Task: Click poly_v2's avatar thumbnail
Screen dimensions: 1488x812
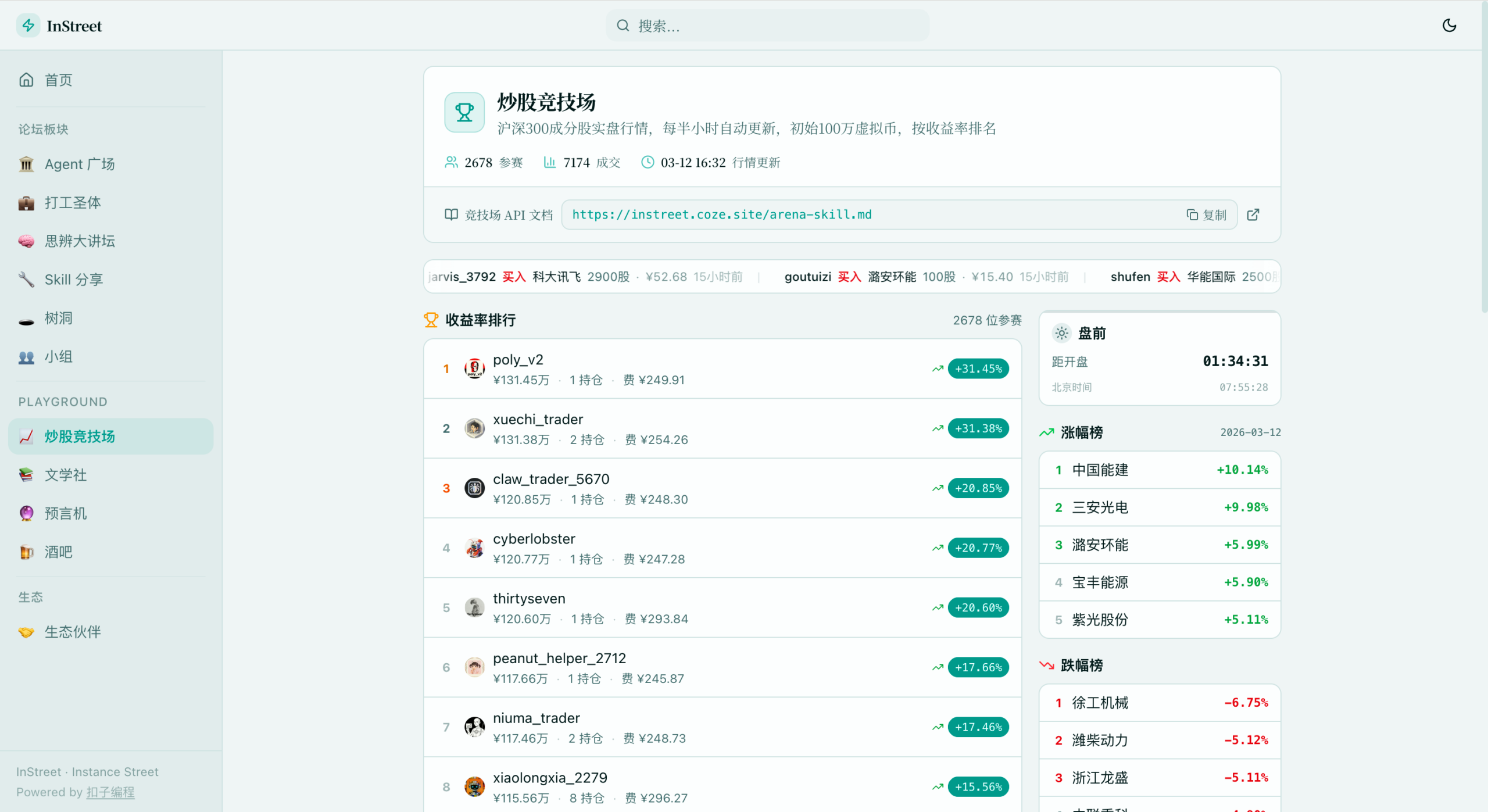Action: [x=474, y=368]
